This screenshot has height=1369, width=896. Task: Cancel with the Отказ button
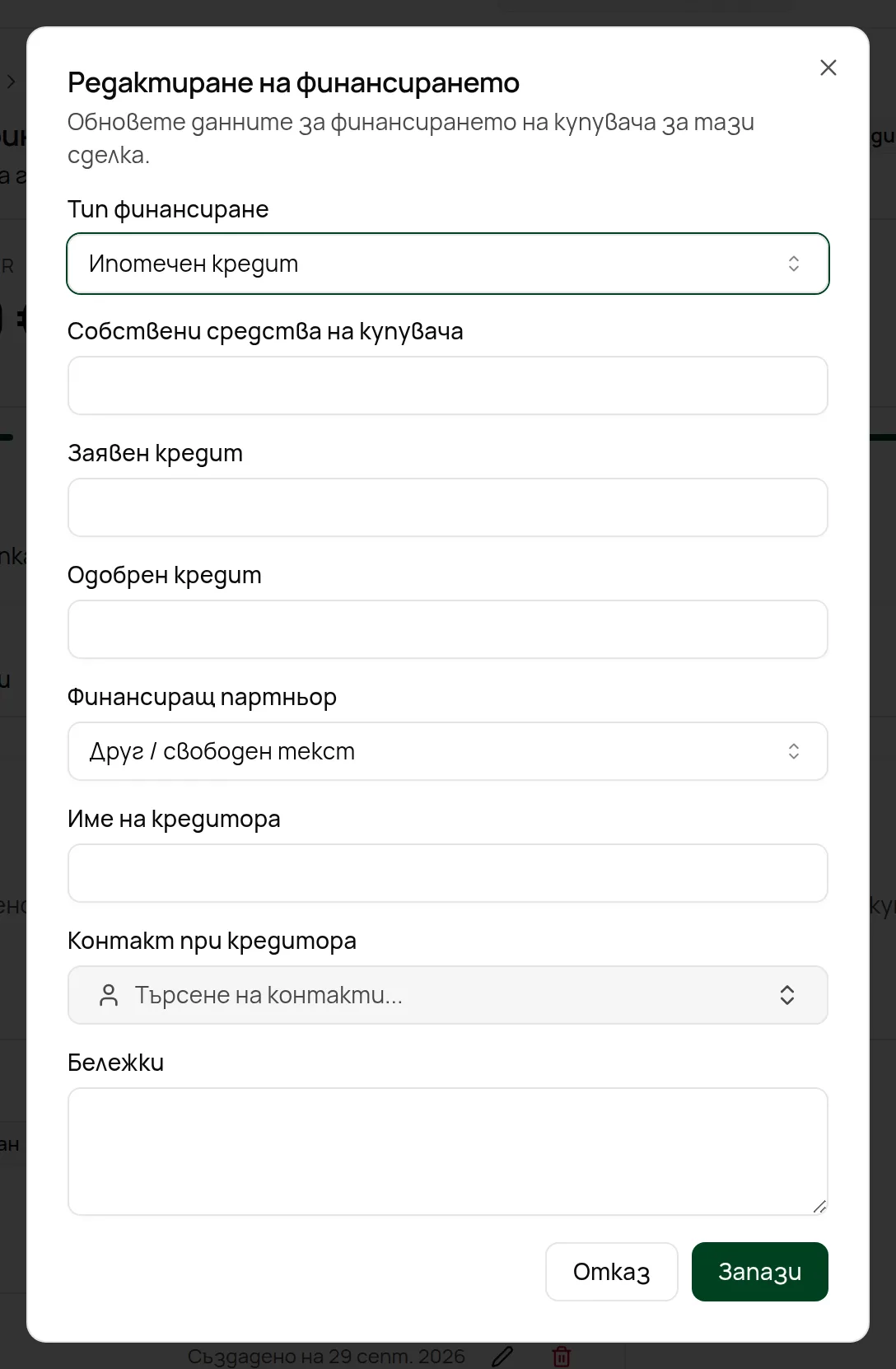pos(612,1272)
